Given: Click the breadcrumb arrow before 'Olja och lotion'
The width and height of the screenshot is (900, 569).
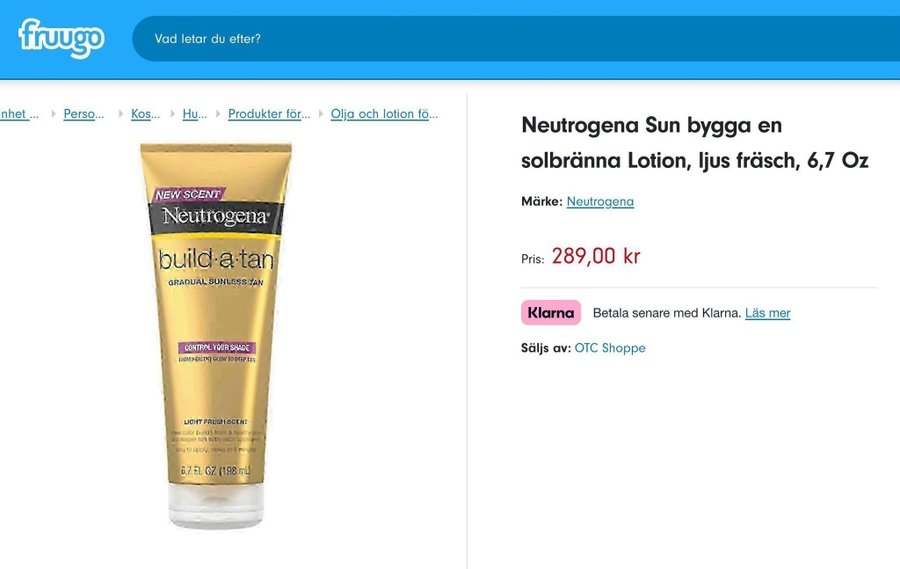Looking at the screenshot, I should click(x=321, y=114).
